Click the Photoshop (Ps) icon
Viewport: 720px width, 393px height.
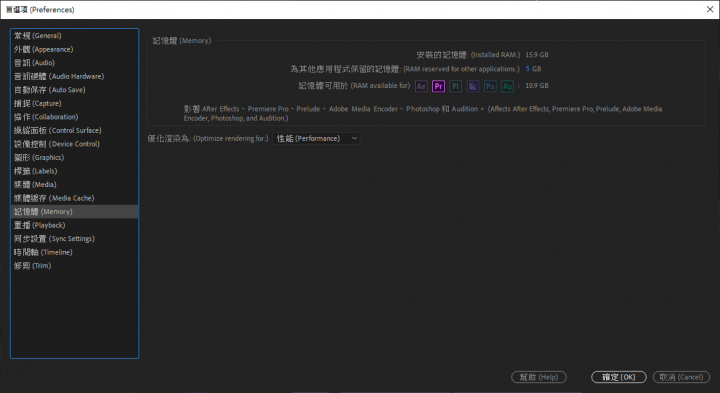click(x=490, y=86)
